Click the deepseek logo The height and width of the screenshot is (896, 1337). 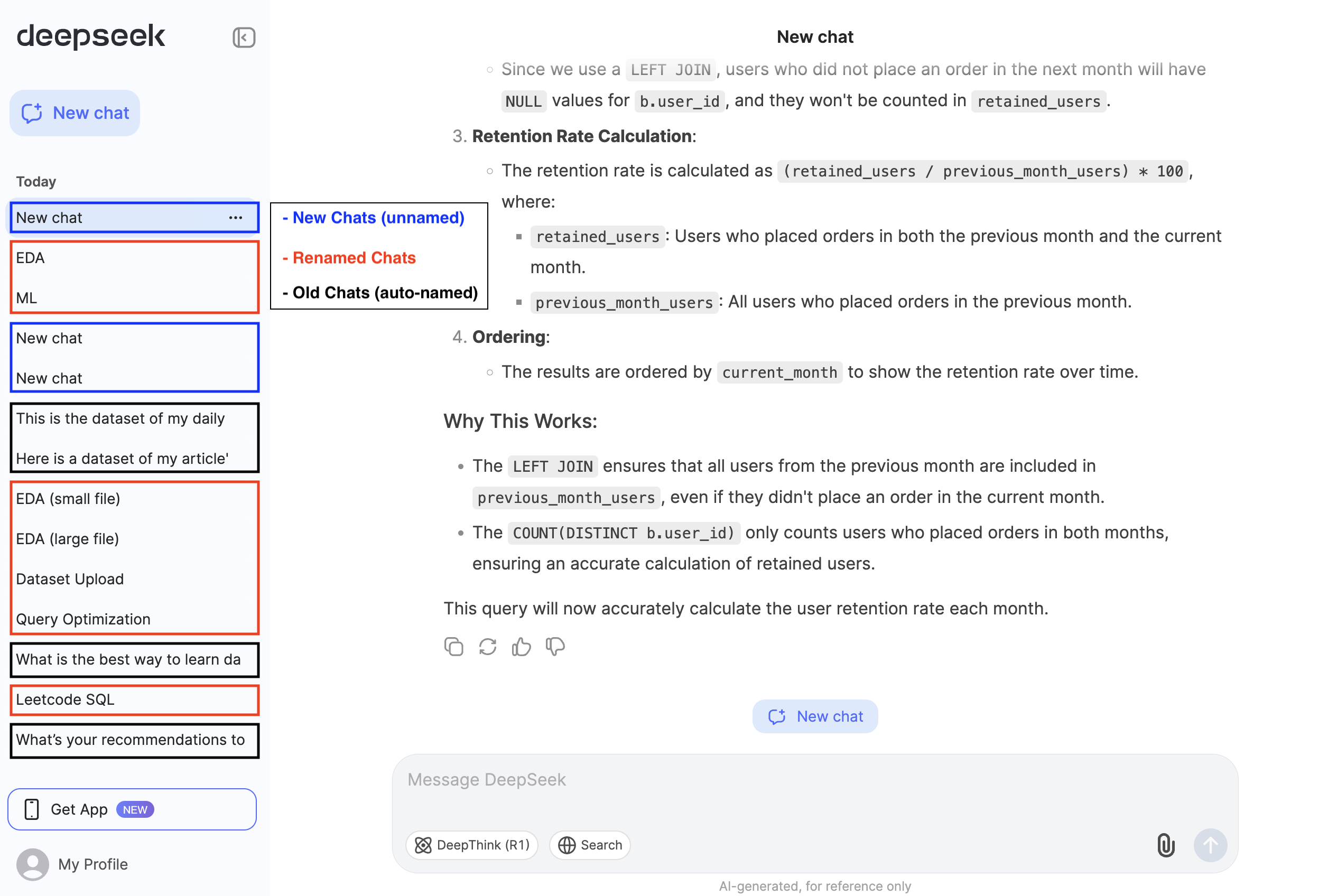tap(91, 36)
